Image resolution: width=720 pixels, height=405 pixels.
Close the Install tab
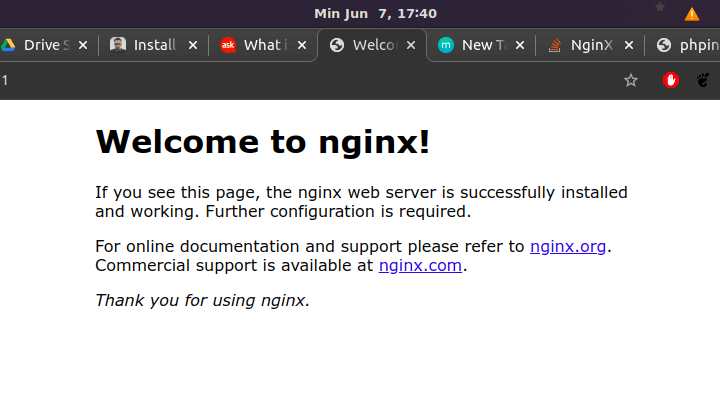tap(193, 45)
